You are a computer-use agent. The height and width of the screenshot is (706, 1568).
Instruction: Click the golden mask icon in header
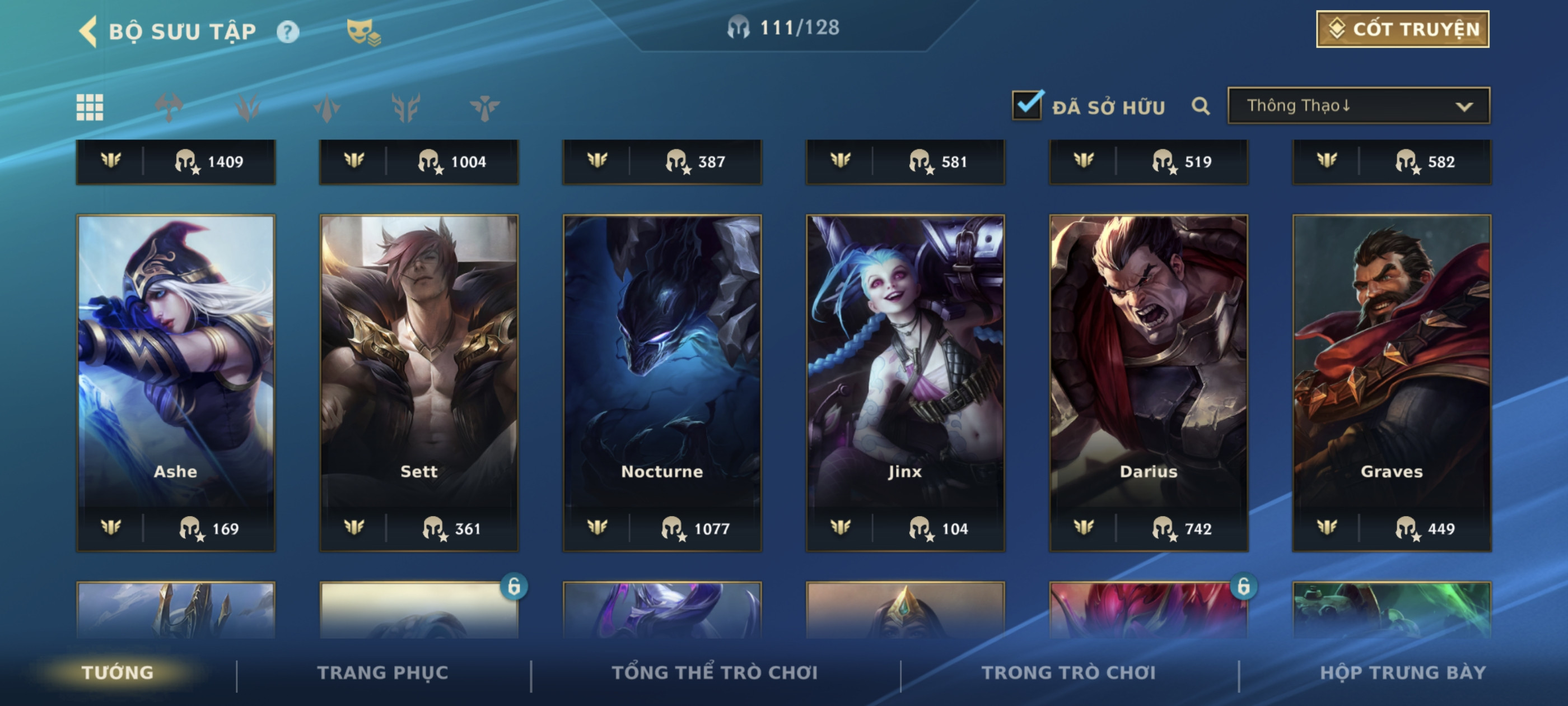coord(363,32)
